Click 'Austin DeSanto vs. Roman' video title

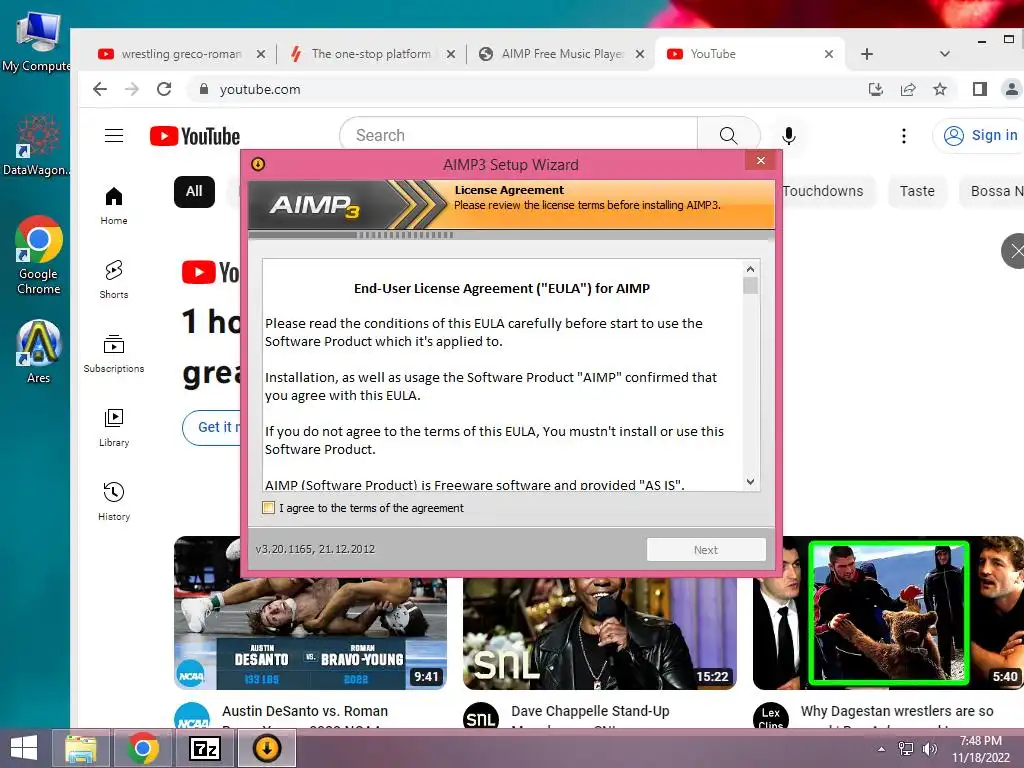pyautogui.click(x=305, y=711)
